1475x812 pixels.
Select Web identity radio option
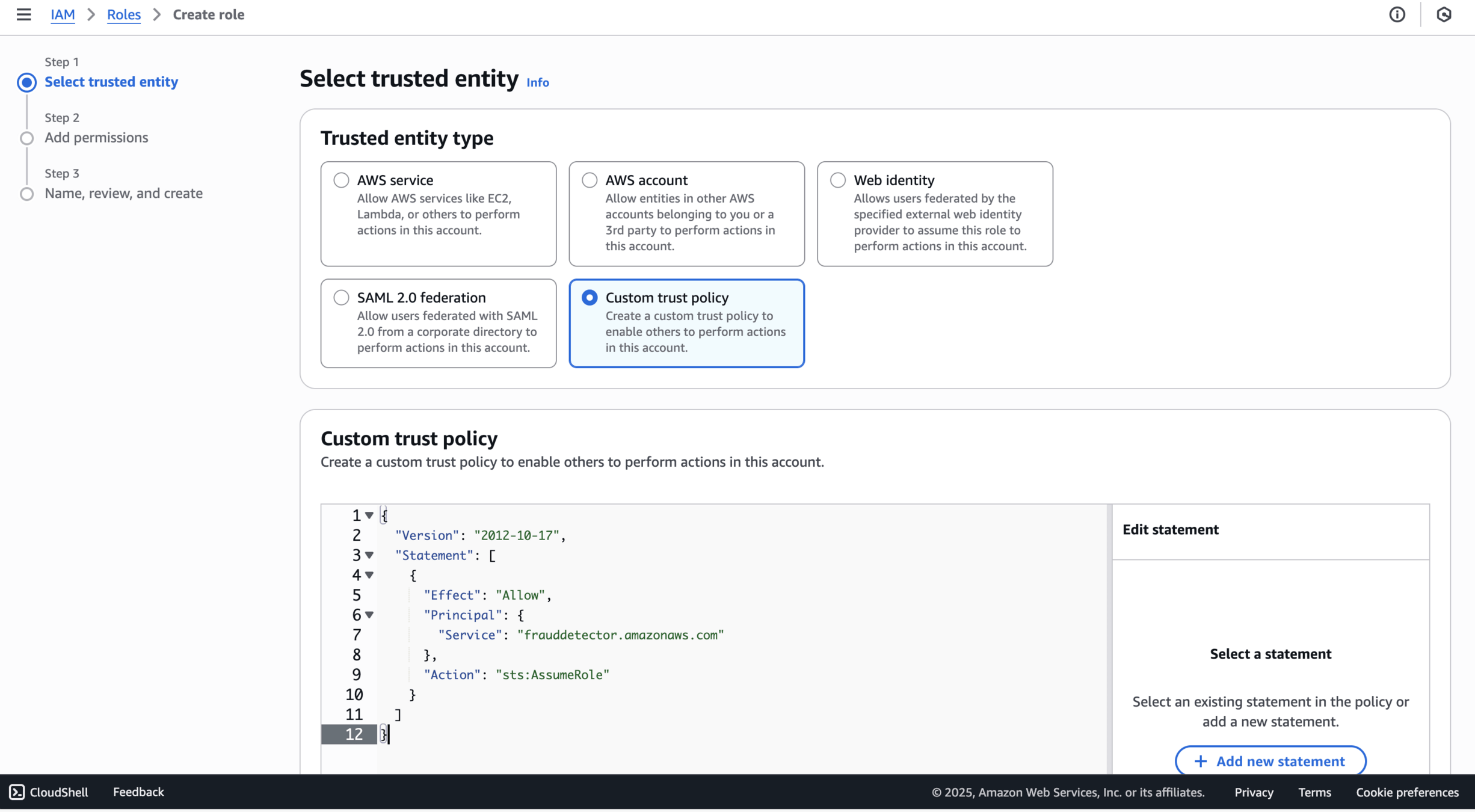coord(837,180)
